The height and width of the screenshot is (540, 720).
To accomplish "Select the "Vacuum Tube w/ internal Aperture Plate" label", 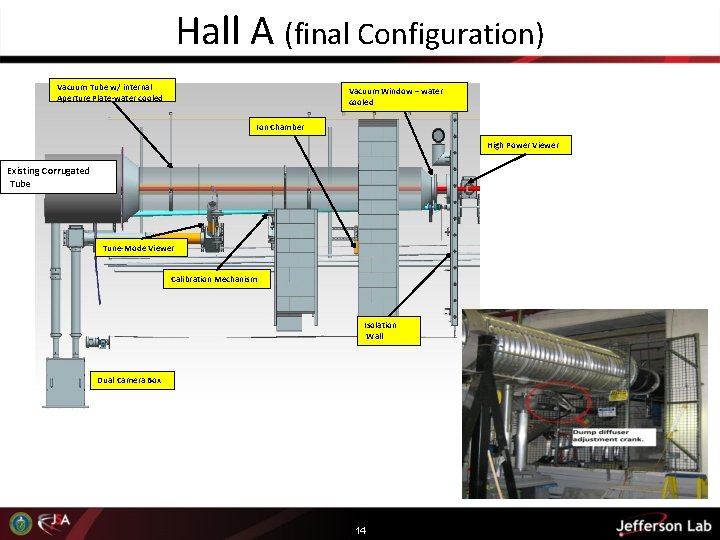I will pyautogui.click(x=112, y=90).
